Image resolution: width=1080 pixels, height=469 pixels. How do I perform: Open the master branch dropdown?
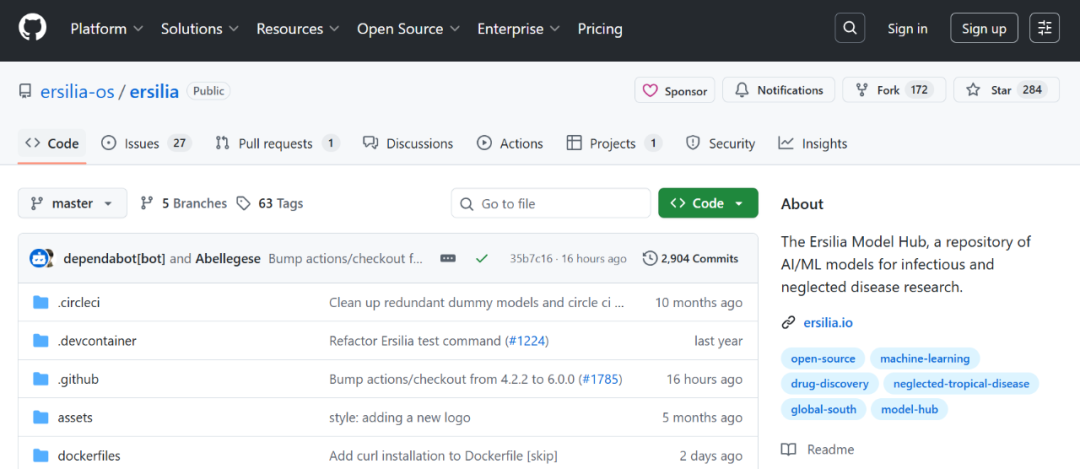(73, 203)
